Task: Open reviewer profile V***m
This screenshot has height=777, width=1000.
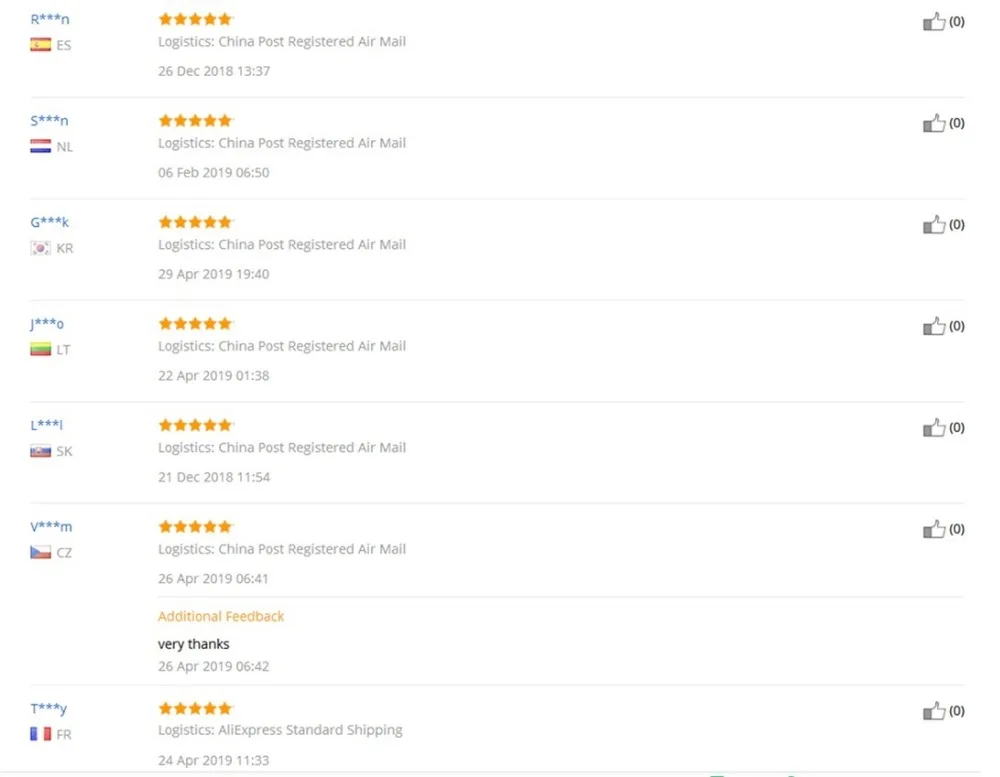Action: point(51,526)
